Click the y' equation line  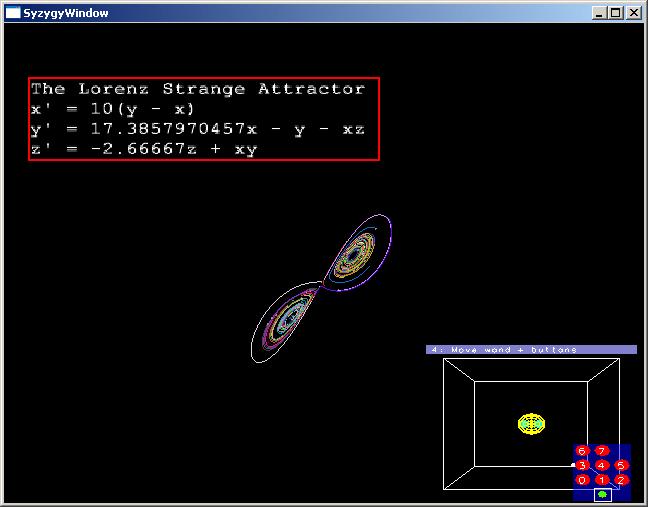pos(198,129)
